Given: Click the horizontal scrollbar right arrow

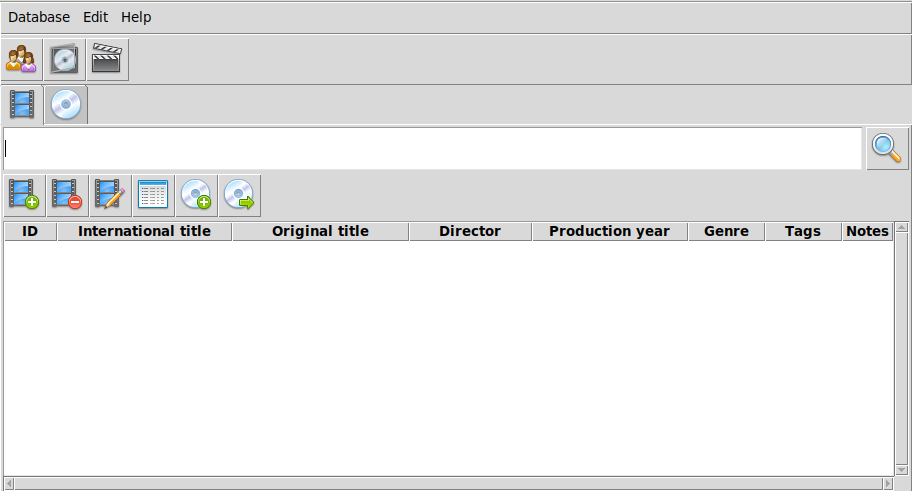Looking at the screenshot, I should pos(888,483).
